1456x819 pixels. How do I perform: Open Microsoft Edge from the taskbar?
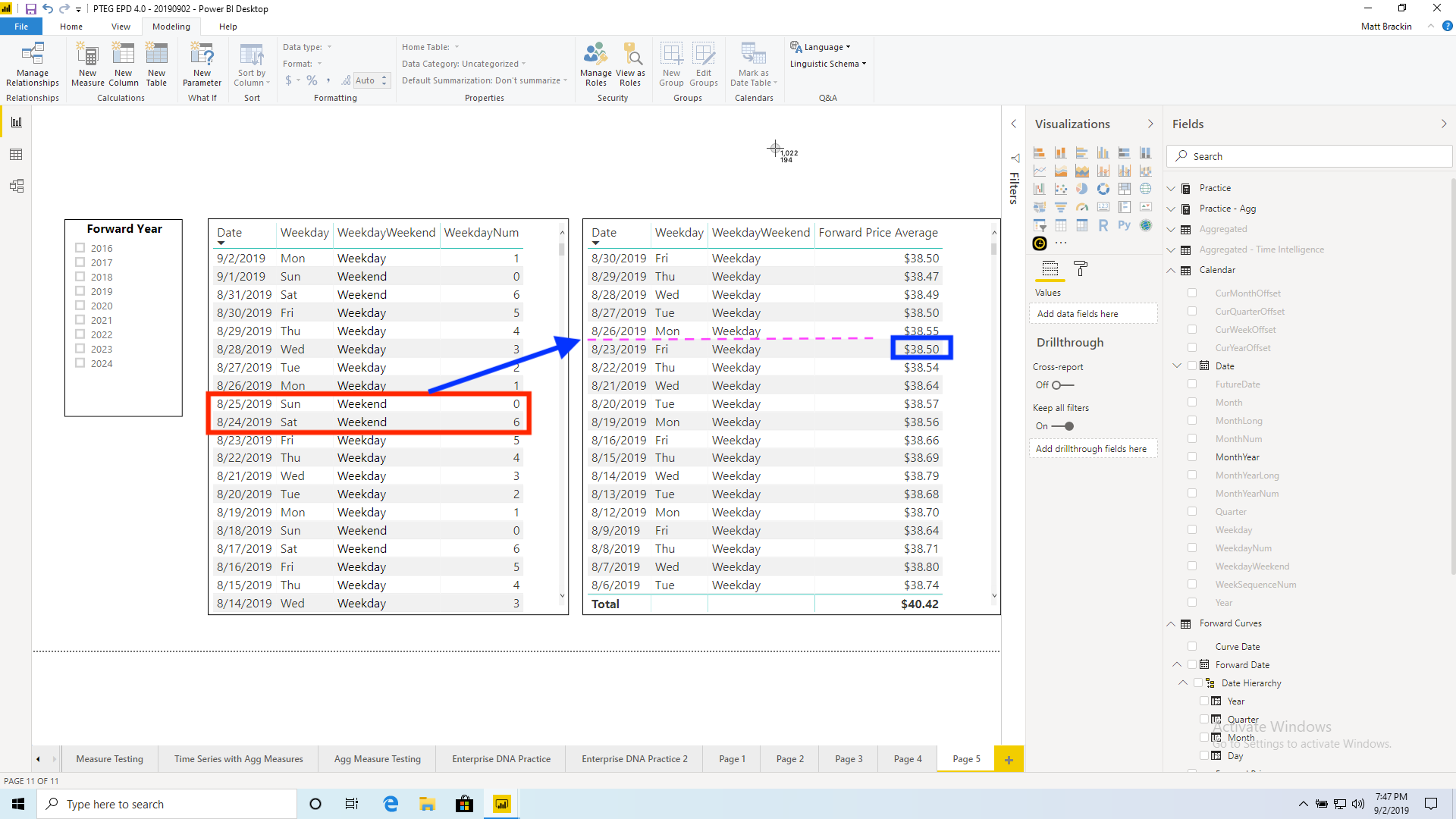tap(391, 804)
